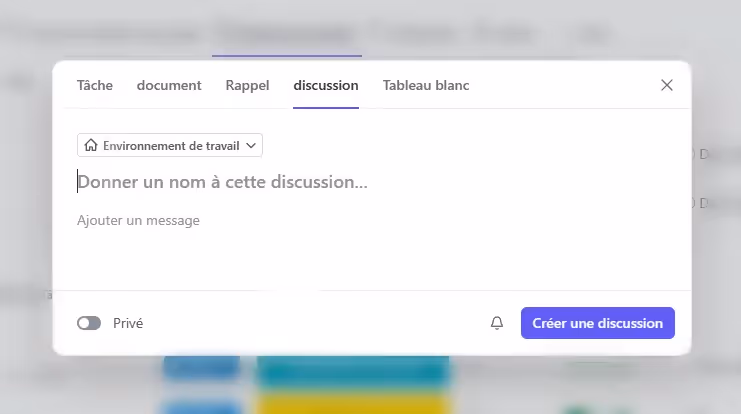Viewport: 741px width, 414px height.
Task: Click the chevron beside Environnement de travail
Action: pyautogui.click(x=251, y=146)
